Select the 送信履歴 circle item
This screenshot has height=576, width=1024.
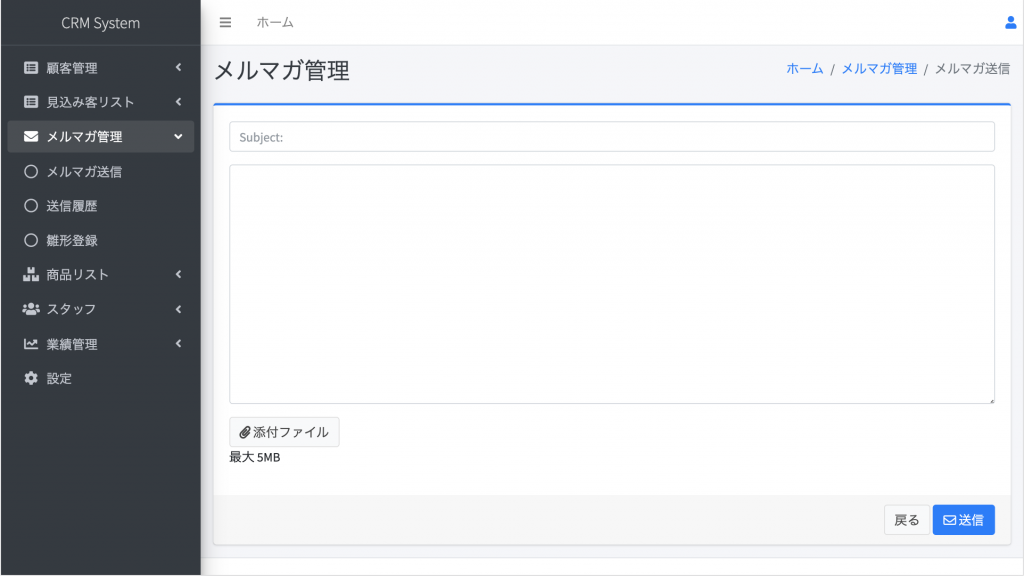coord(101,206)
